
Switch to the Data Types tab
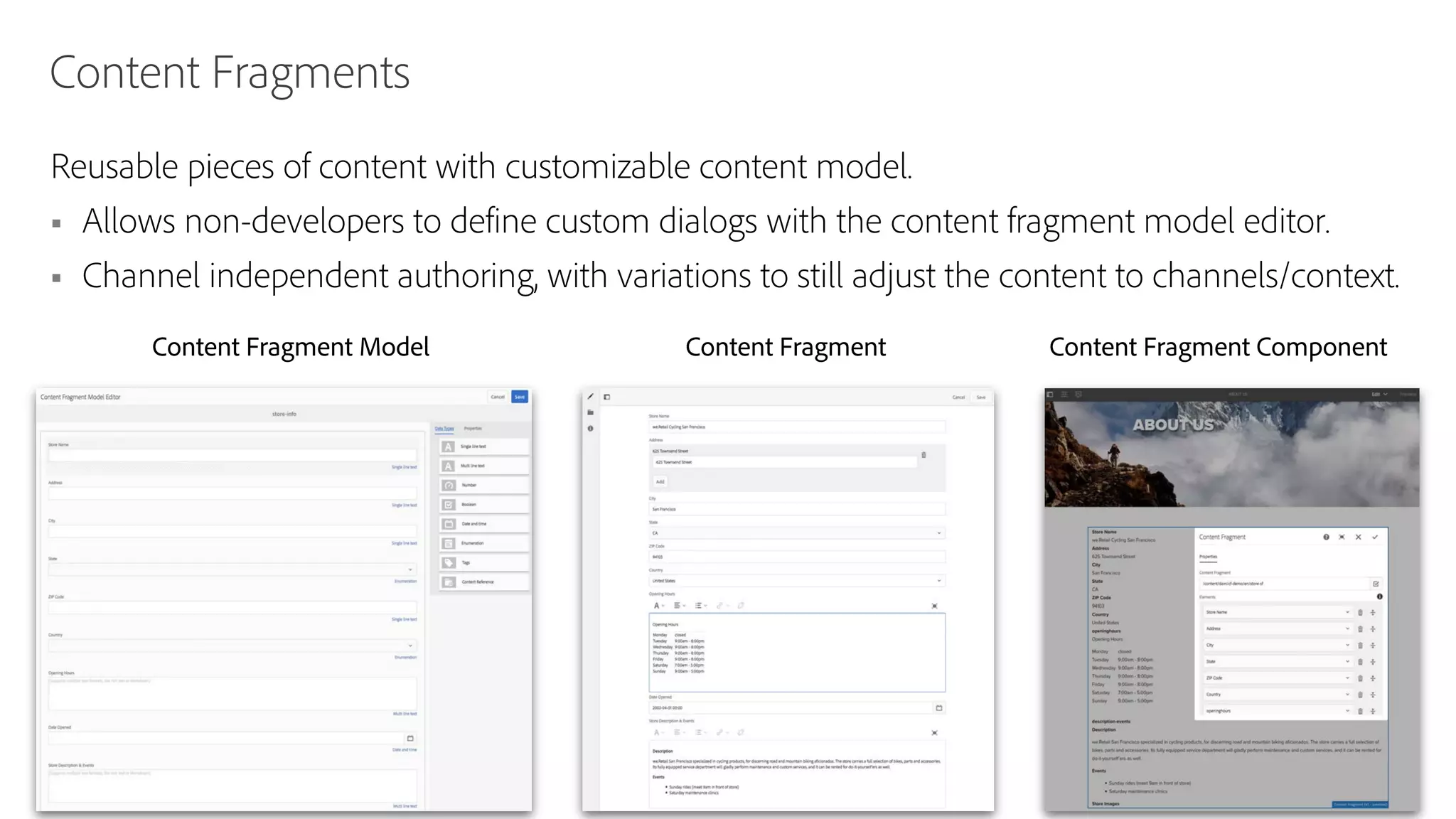click(444, 429)
